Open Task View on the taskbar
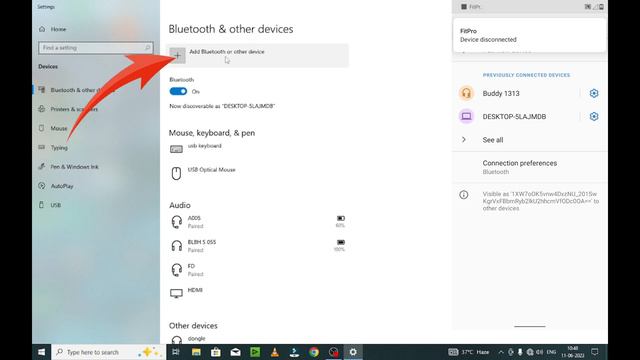640x360 pixels. (x=176, y=352)
